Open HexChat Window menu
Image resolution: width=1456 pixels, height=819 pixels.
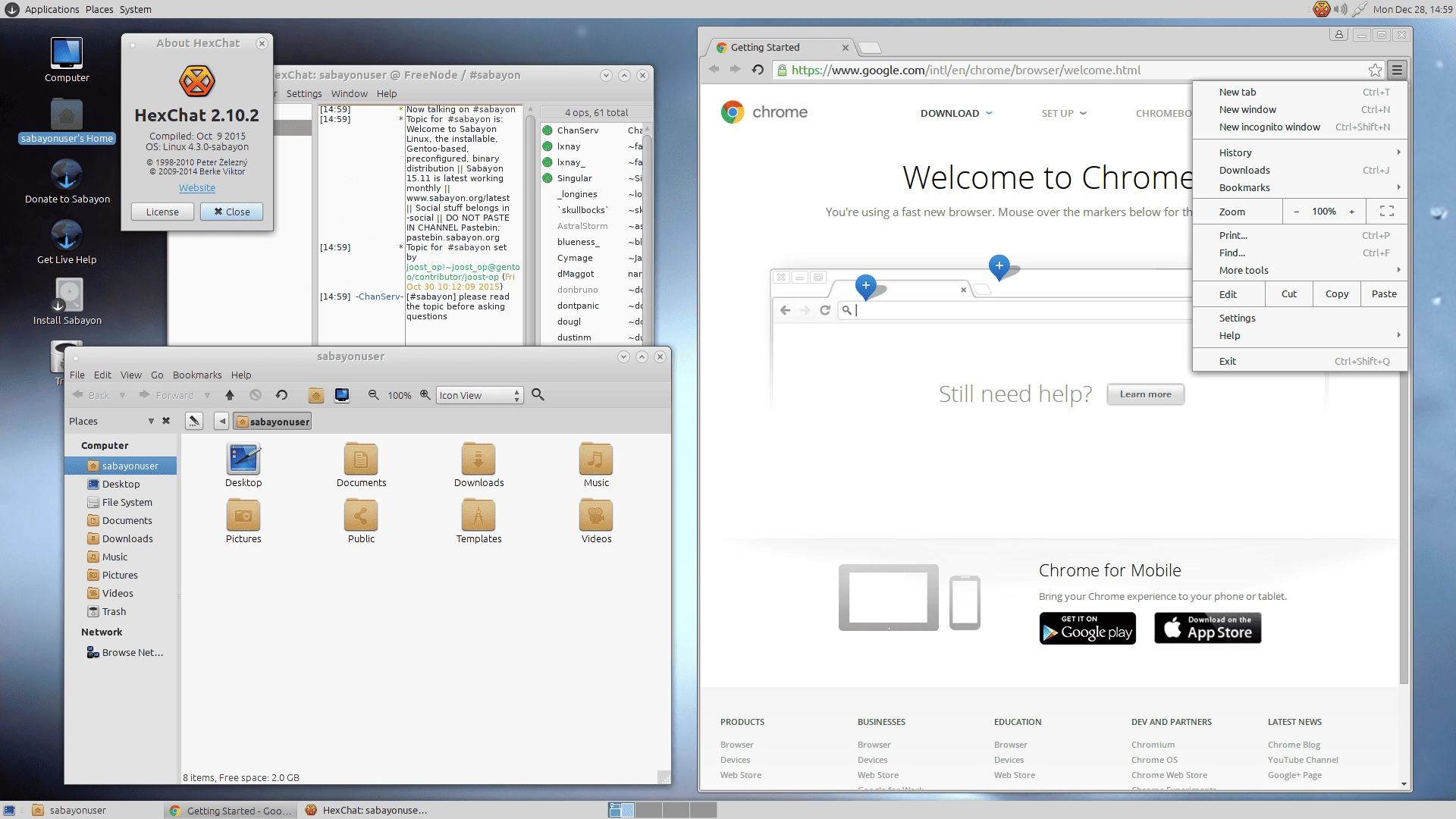click(x=349, y=93)
